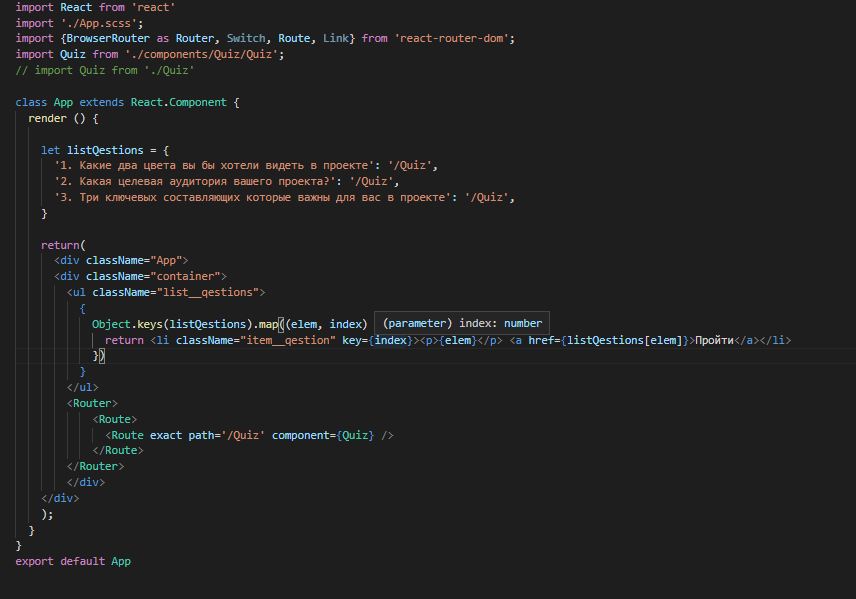Click the 'react-router-dom' module string

[451, 38]
